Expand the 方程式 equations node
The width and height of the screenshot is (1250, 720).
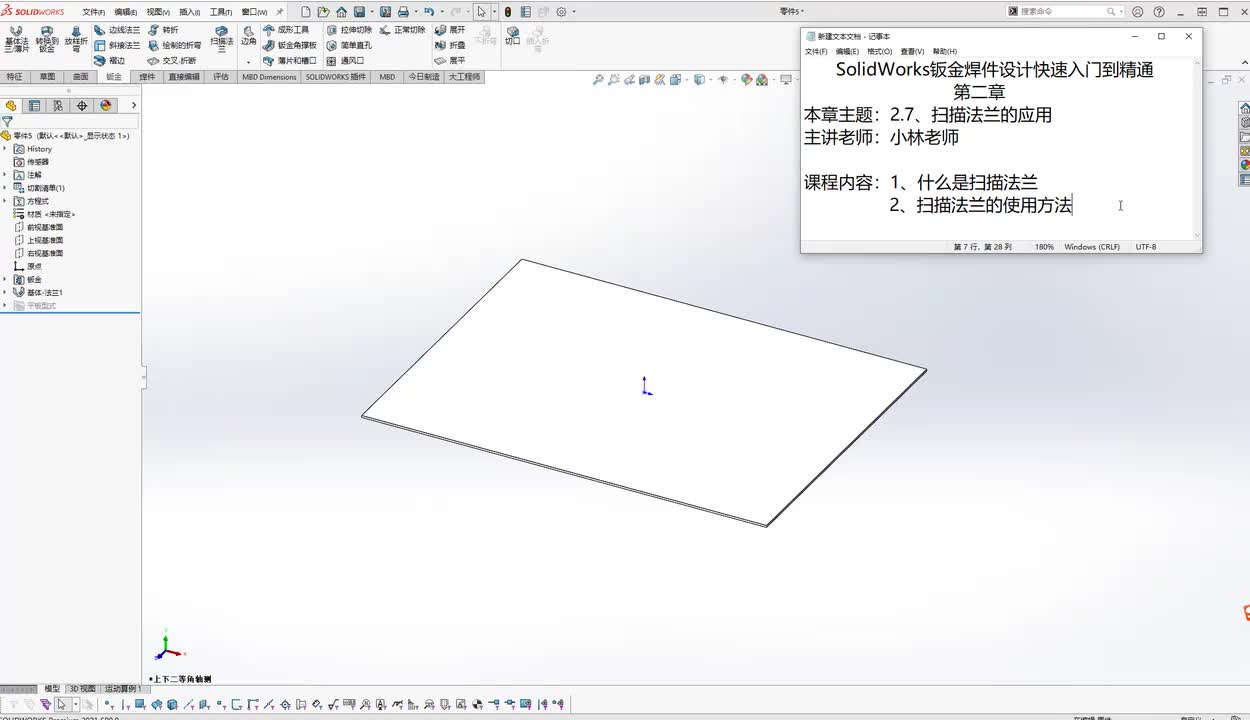click(5, 201)
